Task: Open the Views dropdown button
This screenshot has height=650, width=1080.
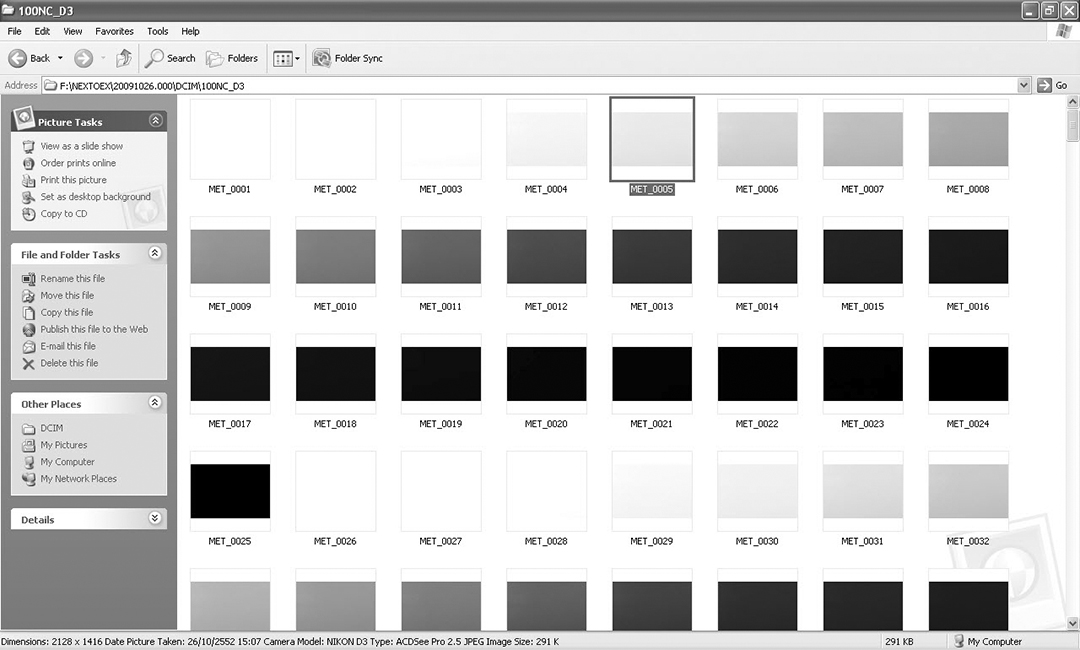Action: pos(286,59)
